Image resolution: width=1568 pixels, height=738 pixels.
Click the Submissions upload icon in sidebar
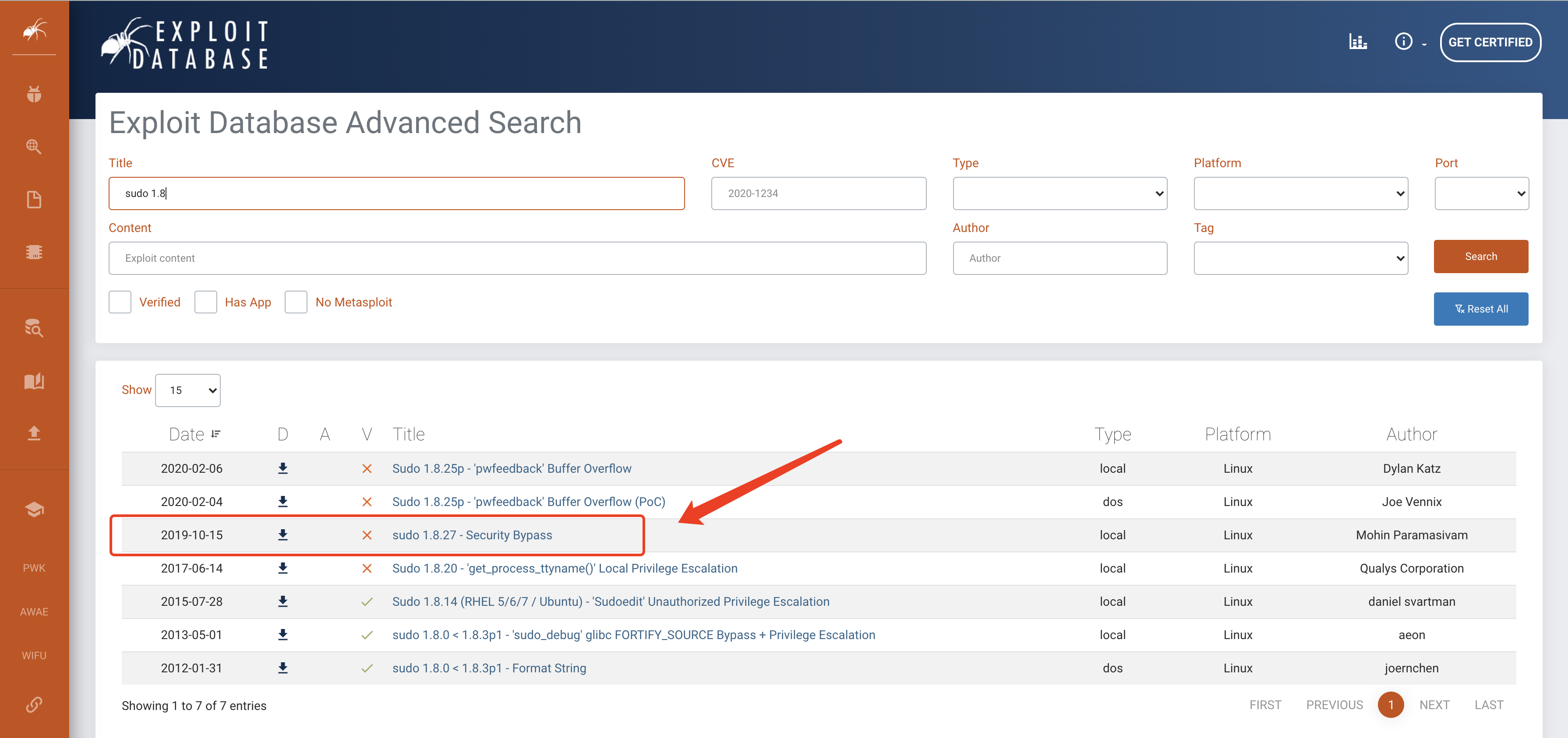[x=34, y=432]
